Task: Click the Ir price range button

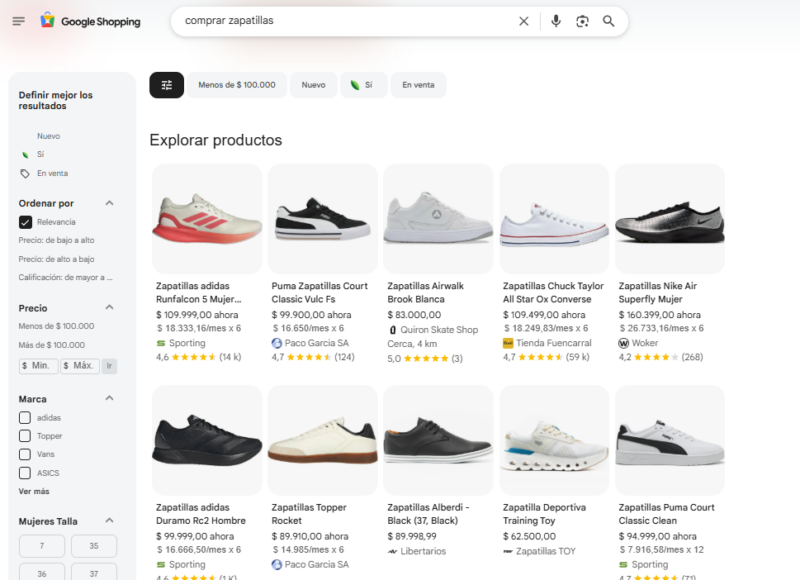Action: pyautogui.click(x=109, y=366)
